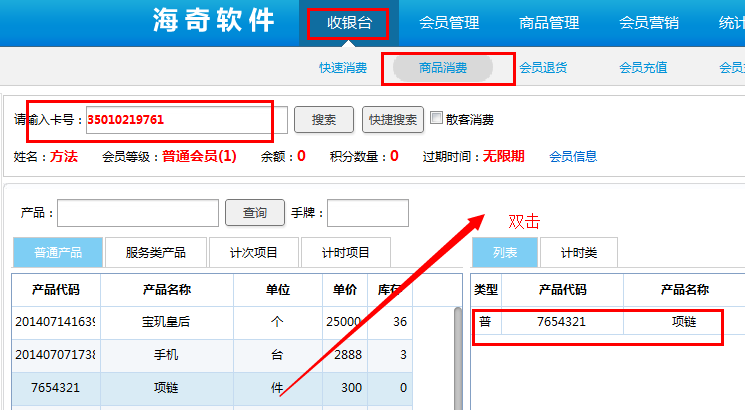Switch to 会员退货 sub-tab
The height and width of the screenshot is (410, 745).
(x=543, y=68)
